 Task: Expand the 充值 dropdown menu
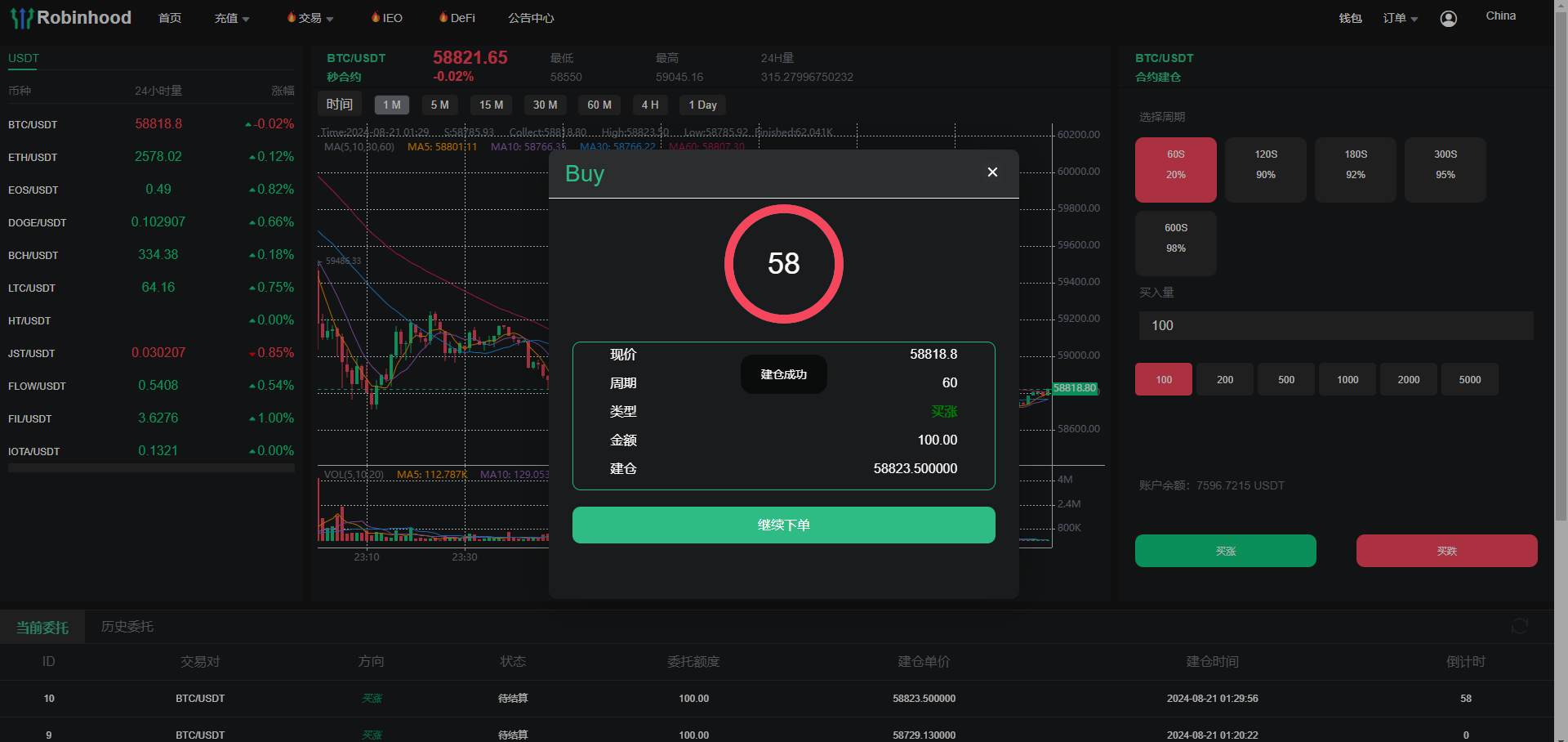click(x=232, y=18)
